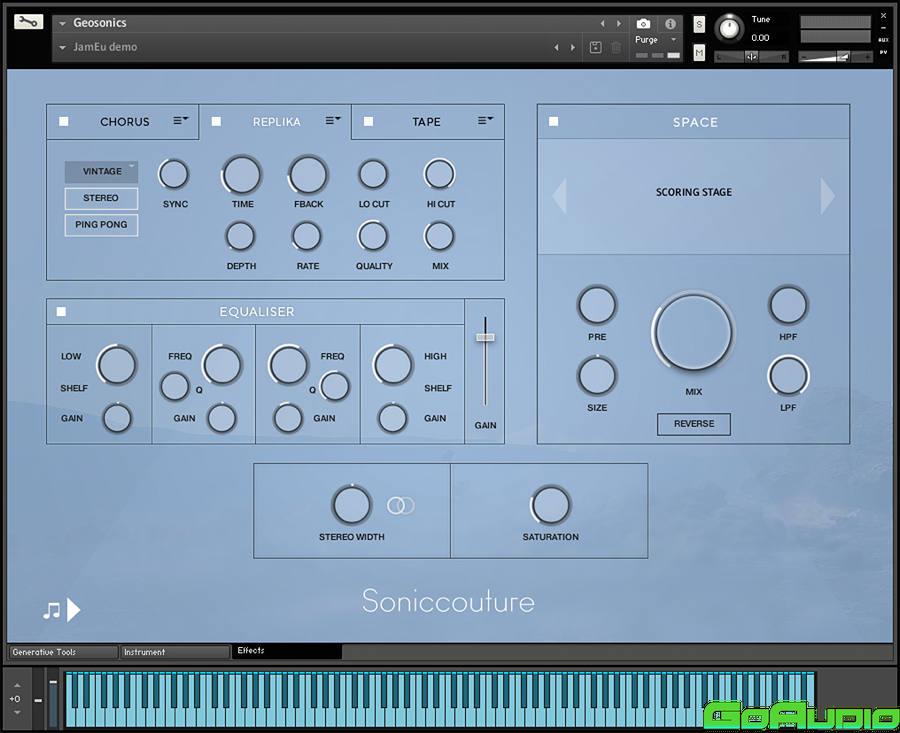Solo the instrument with S button
Image resolution: width=900 pixels, height=733 pixels.
tap(699, 24)
